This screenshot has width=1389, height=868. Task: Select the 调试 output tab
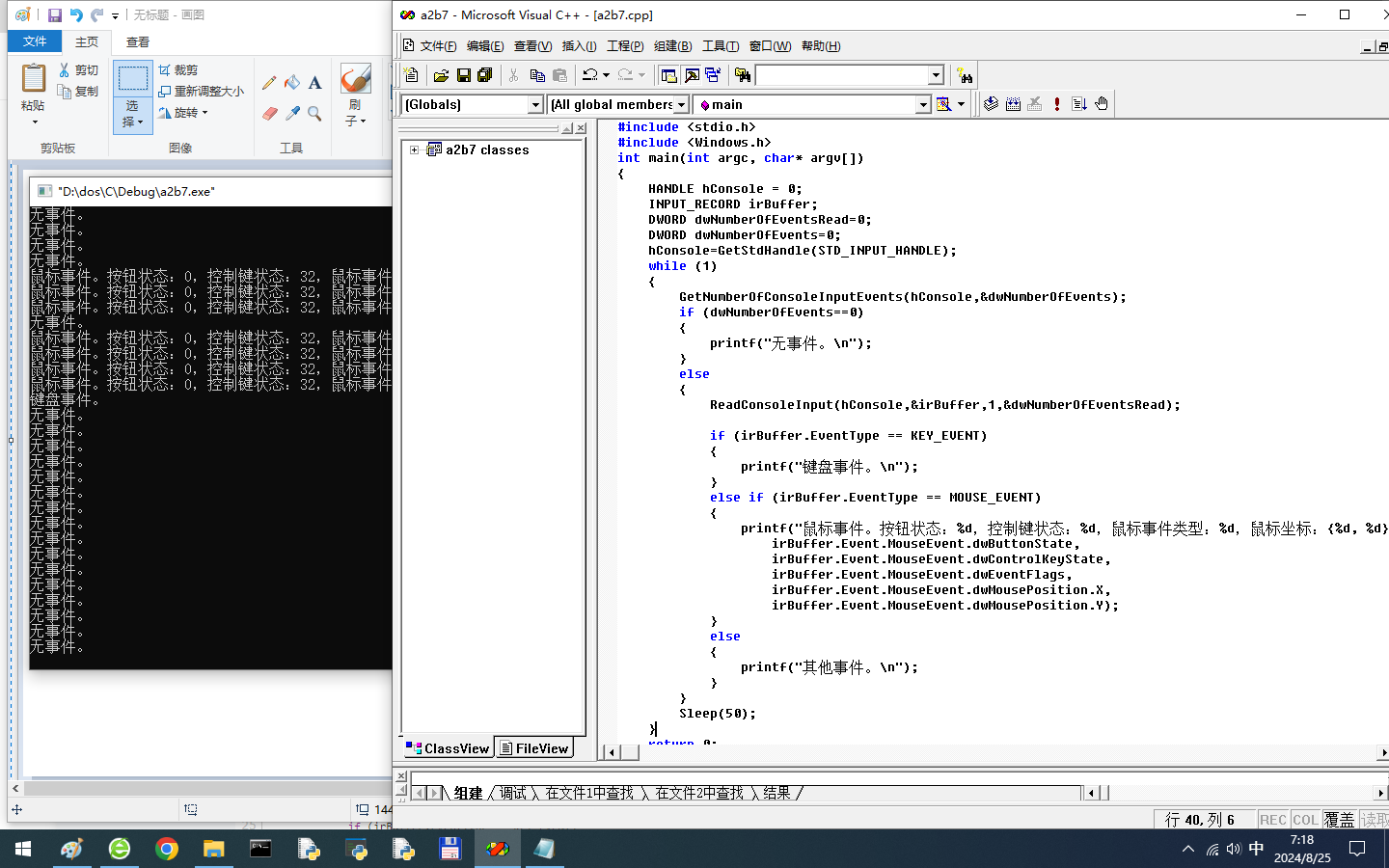tap(513, 793)
